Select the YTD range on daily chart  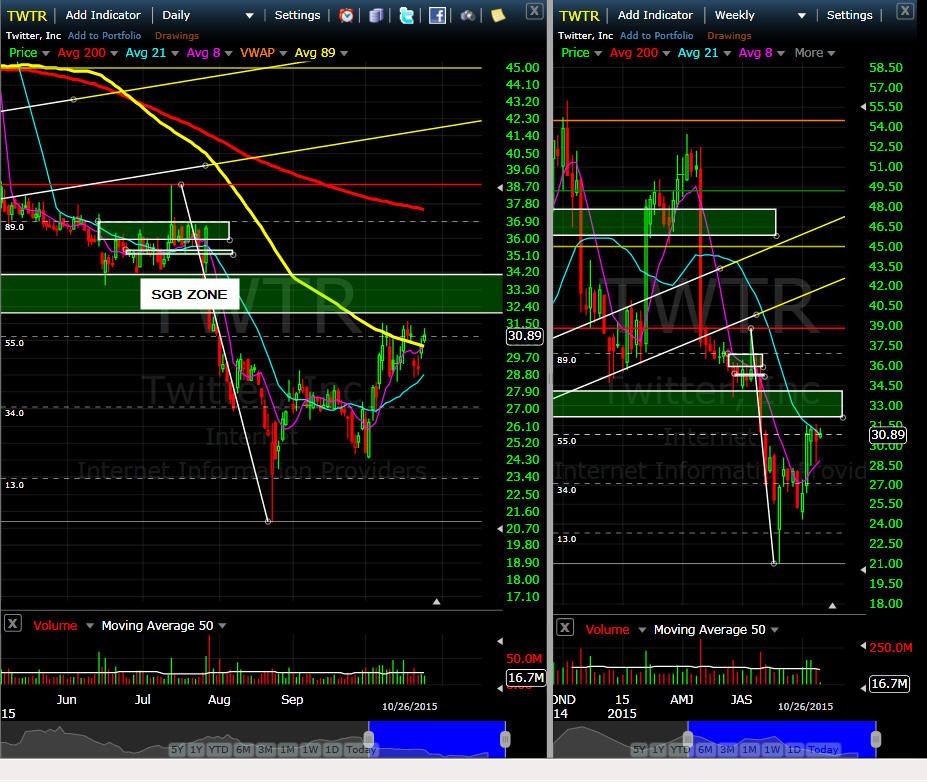tap(218, 749)
